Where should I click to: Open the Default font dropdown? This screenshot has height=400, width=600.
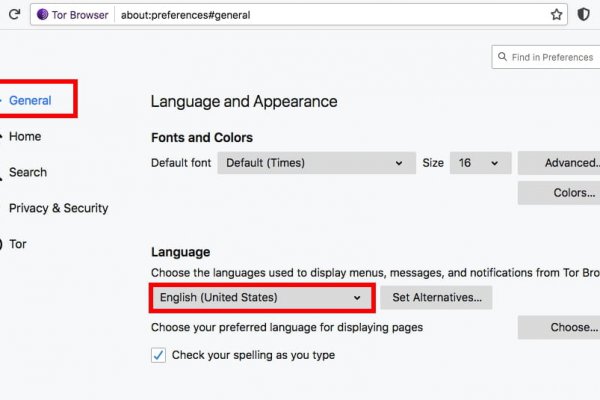tap(315, 163)
